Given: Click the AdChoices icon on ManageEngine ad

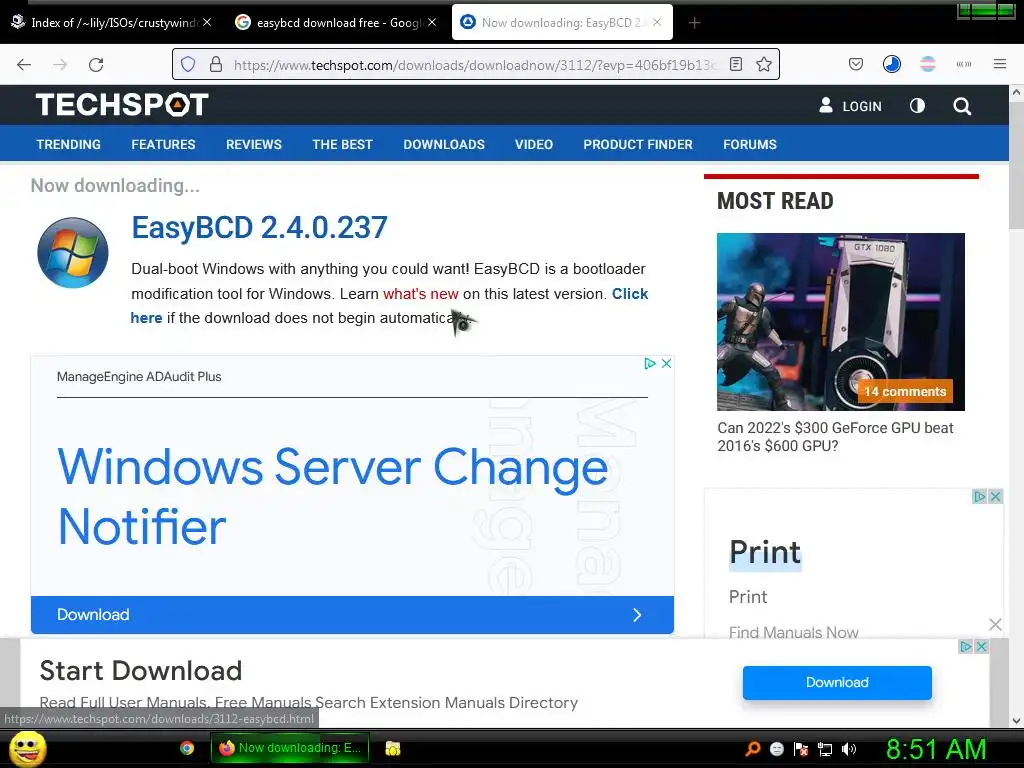Looking at the screenshot, I should coord(650,364).
